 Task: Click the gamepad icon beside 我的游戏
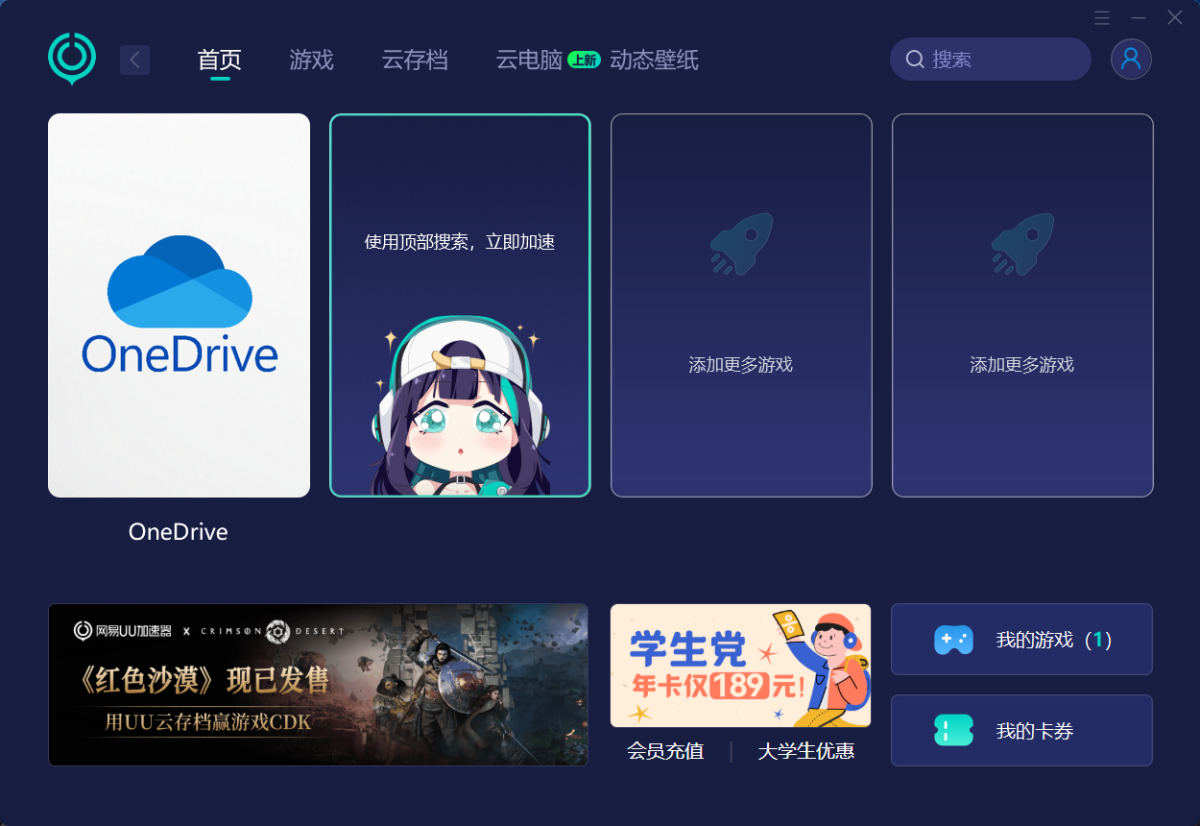953,640
